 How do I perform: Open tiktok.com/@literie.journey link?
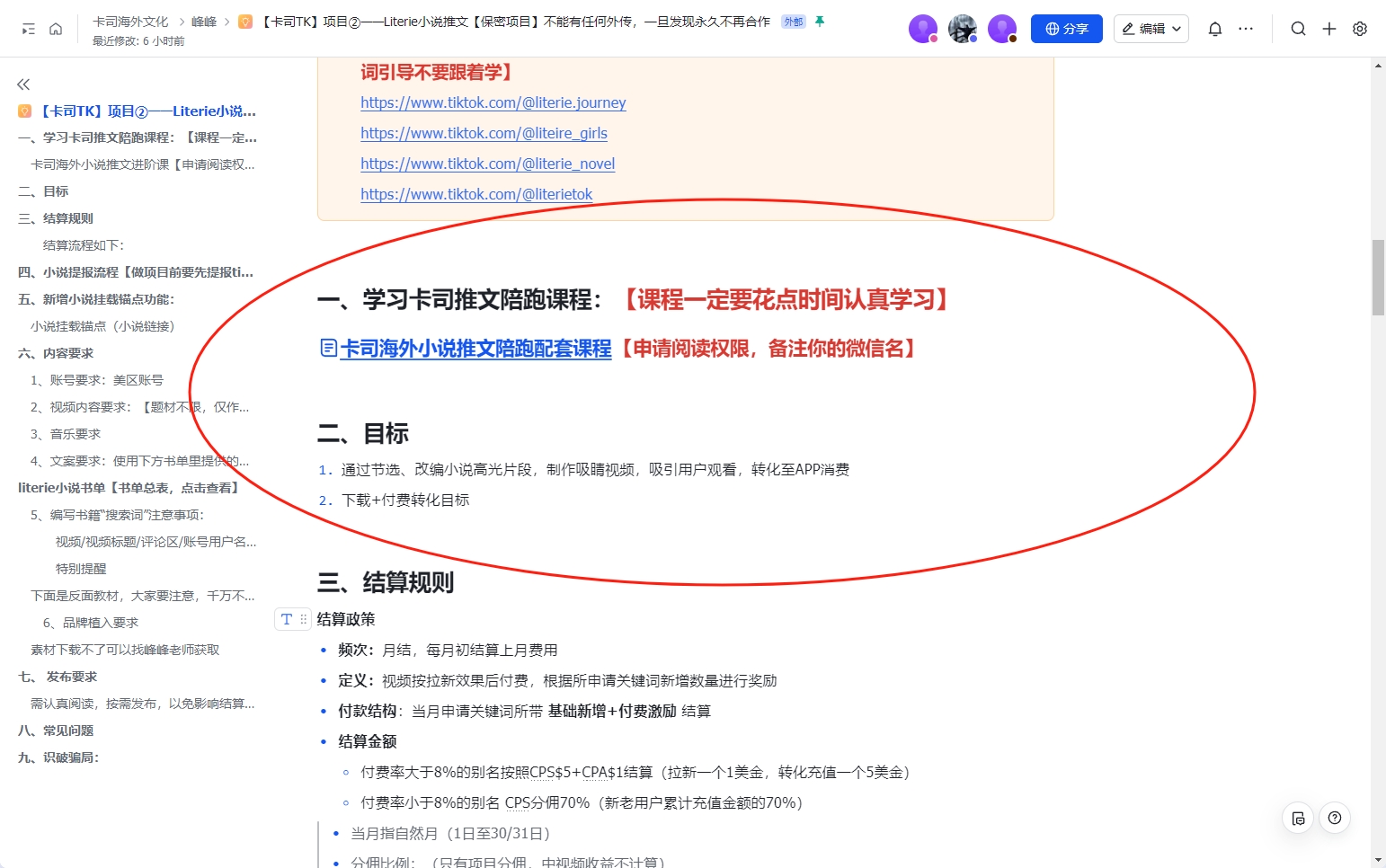click(x=493, y=102)
